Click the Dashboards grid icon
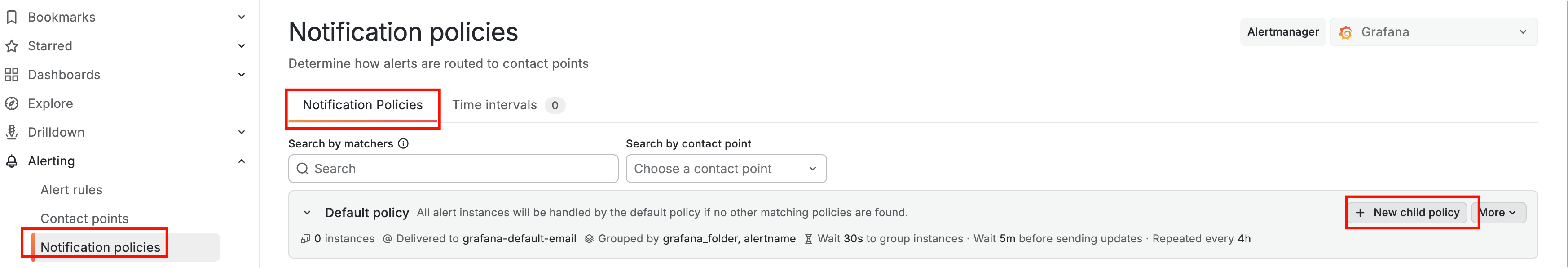 tap(12, 74)
